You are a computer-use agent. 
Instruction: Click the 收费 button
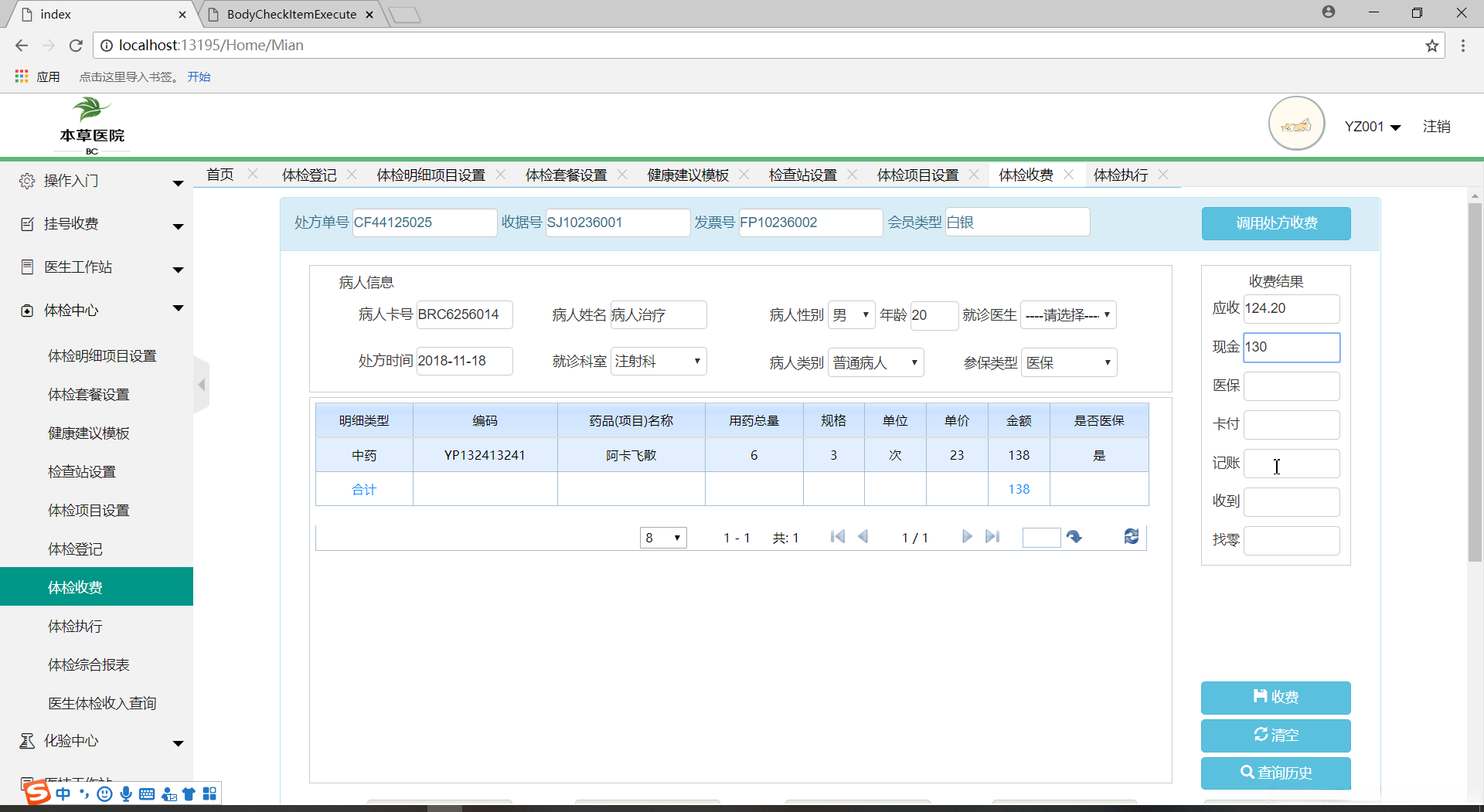tap(1275, 698)
